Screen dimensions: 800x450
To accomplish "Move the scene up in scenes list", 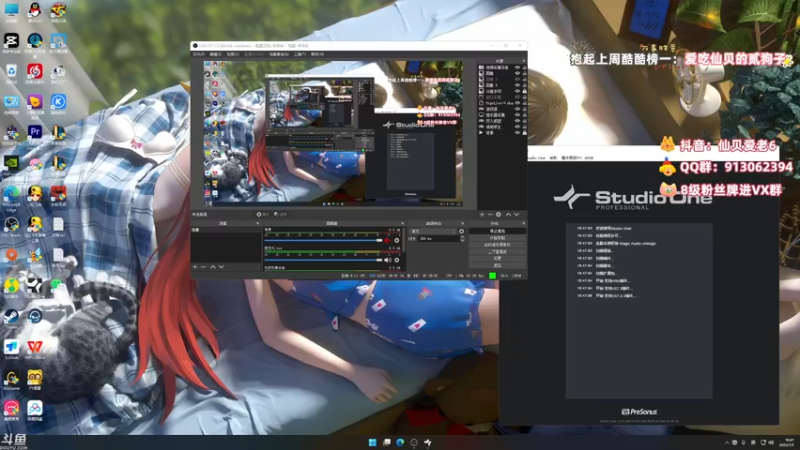I will click(213, 267).
